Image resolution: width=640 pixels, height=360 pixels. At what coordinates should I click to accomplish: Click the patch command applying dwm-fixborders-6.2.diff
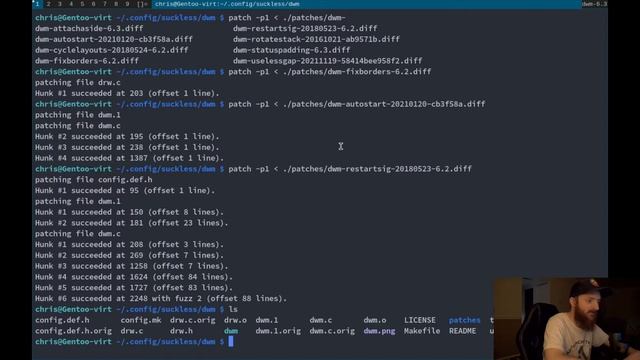(x=329, y=71)
